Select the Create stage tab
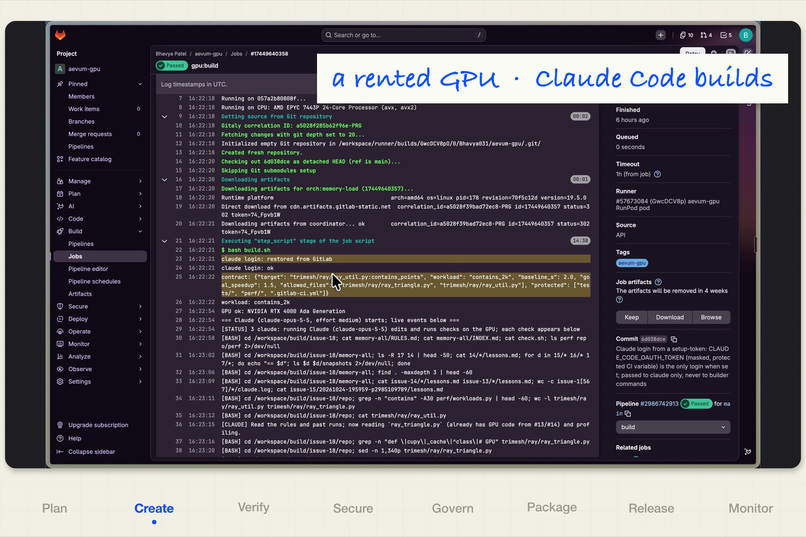Viewport: 806px width, 537px height. (x=154, y=508)
